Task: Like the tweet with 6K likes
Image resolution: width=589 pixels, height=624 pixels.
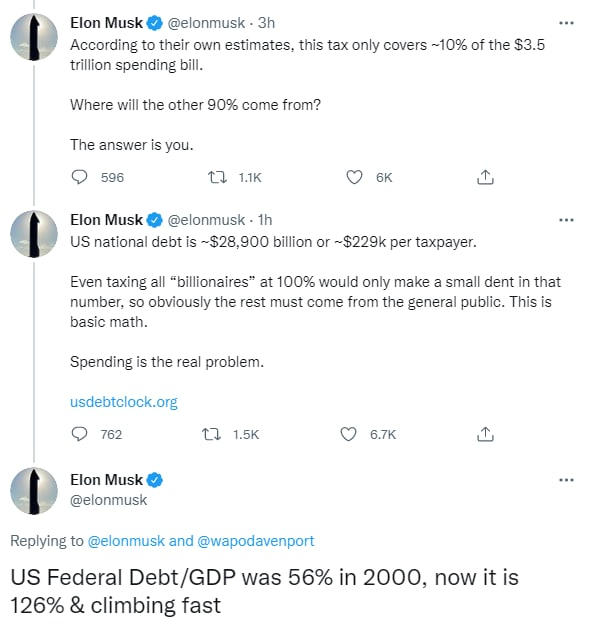Action: click(354, 177)
